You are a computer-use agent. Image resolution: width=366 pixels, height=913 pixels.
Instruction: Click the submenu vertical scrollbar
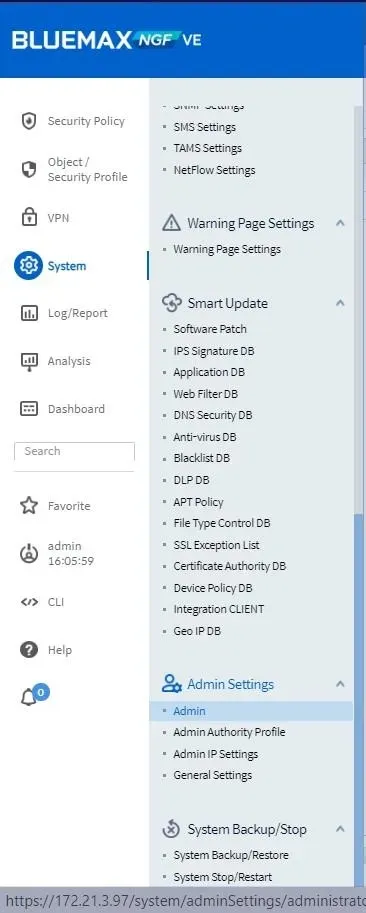tap(358, 699)
